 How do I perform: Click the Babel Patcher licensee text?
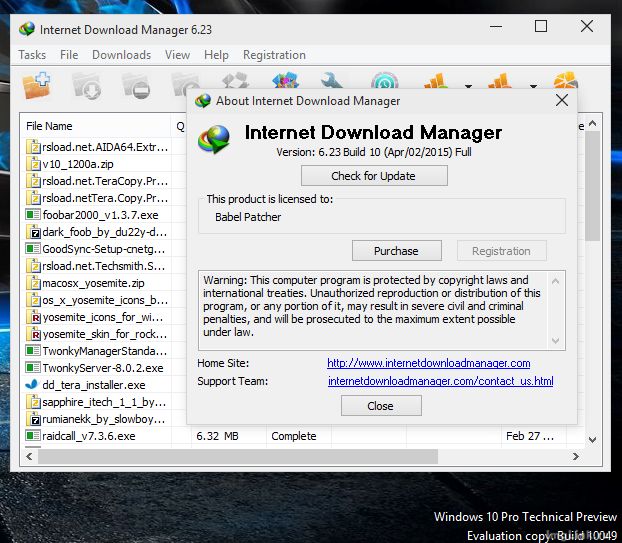coord(248,217)
